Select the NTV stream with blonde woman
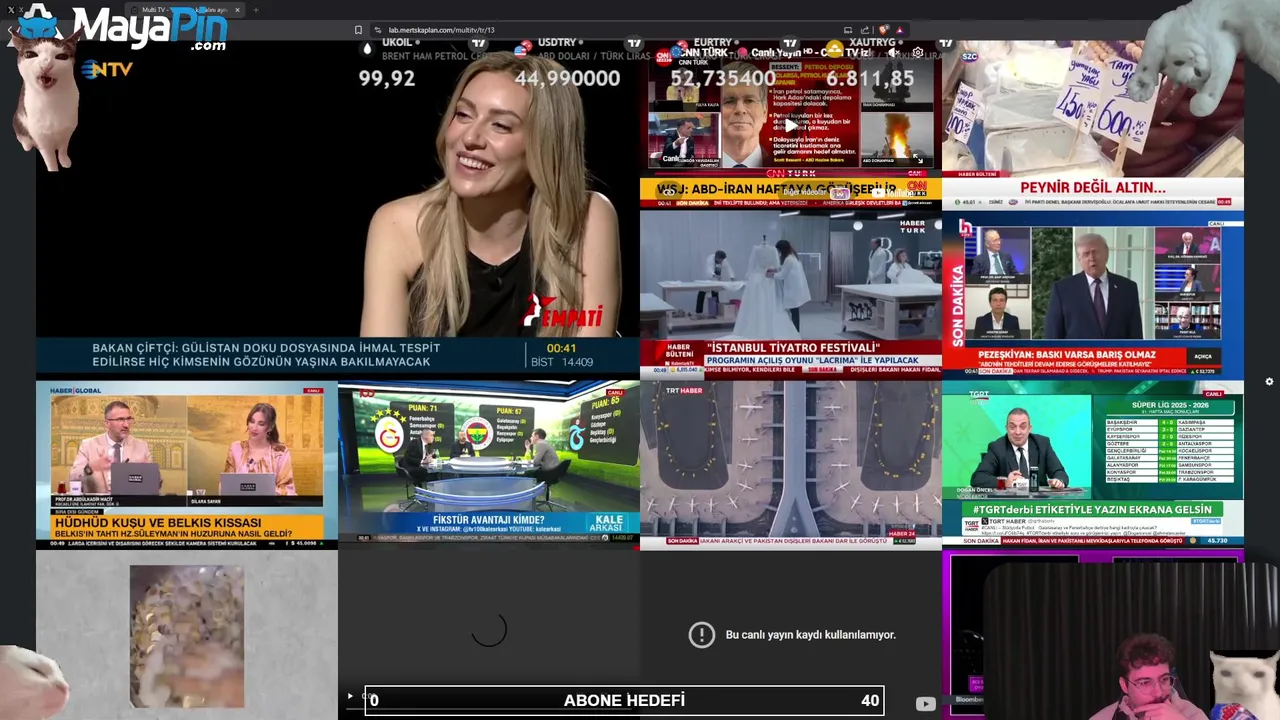Viewport: 1280px width, 720px height. click(x=337, y=208)
